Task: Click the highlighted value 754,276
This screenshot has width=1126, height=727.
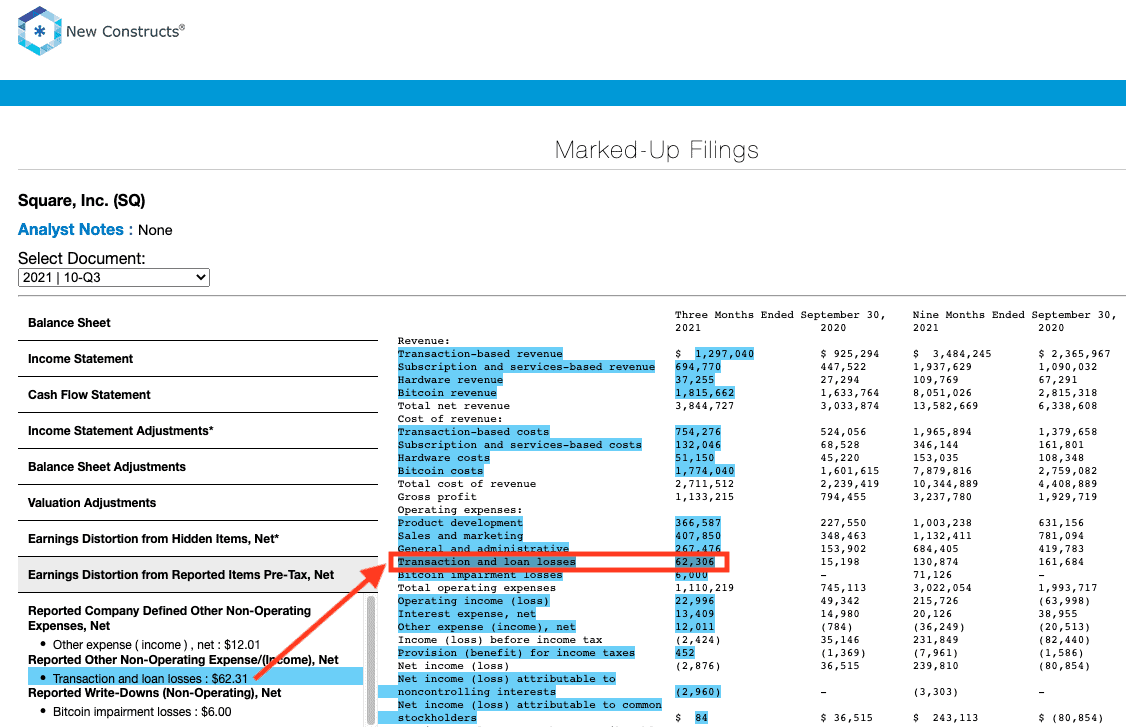Action: coord(698,432)
